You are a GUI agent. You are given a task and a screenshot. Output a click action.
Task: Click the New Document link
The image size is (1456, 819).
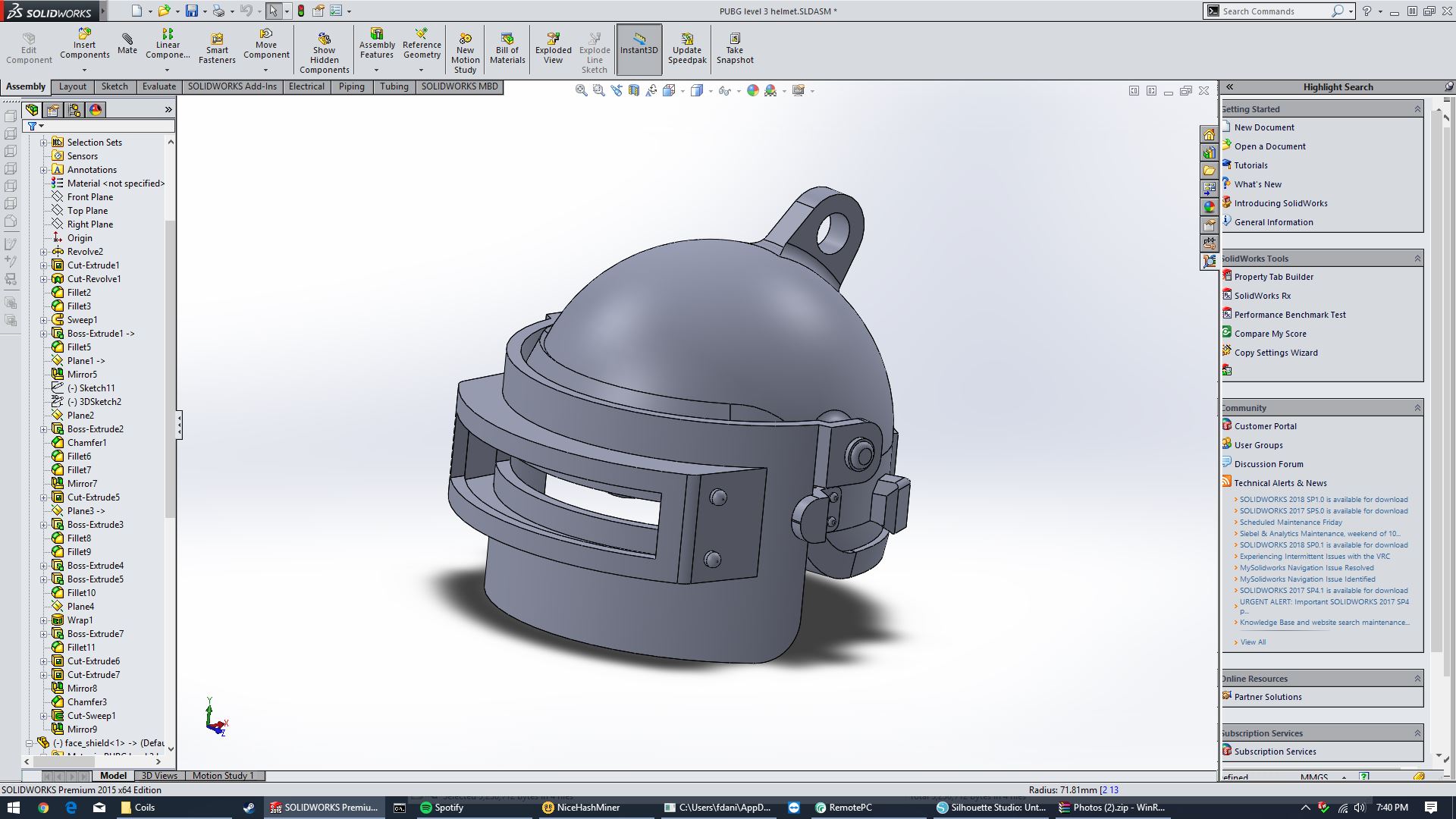pyautogui.click(x=1264, y=127)
